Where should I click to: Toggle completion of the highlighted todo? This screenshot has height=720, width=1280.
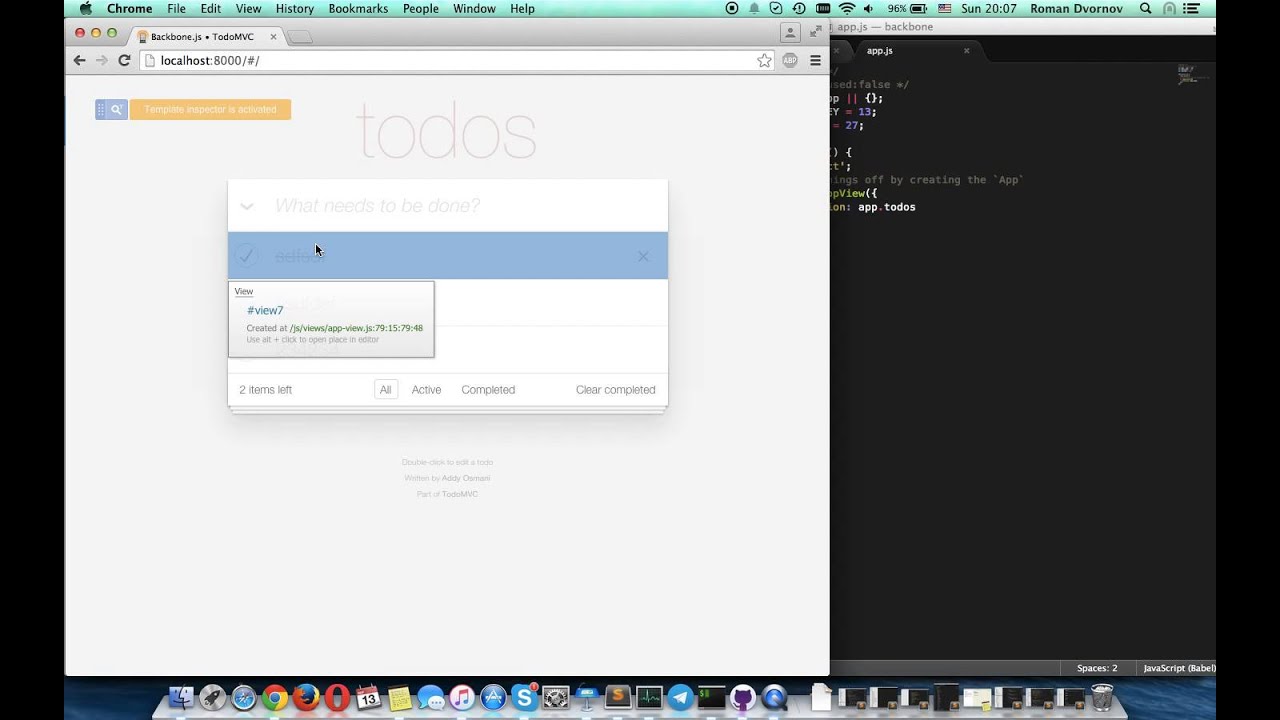246,256
